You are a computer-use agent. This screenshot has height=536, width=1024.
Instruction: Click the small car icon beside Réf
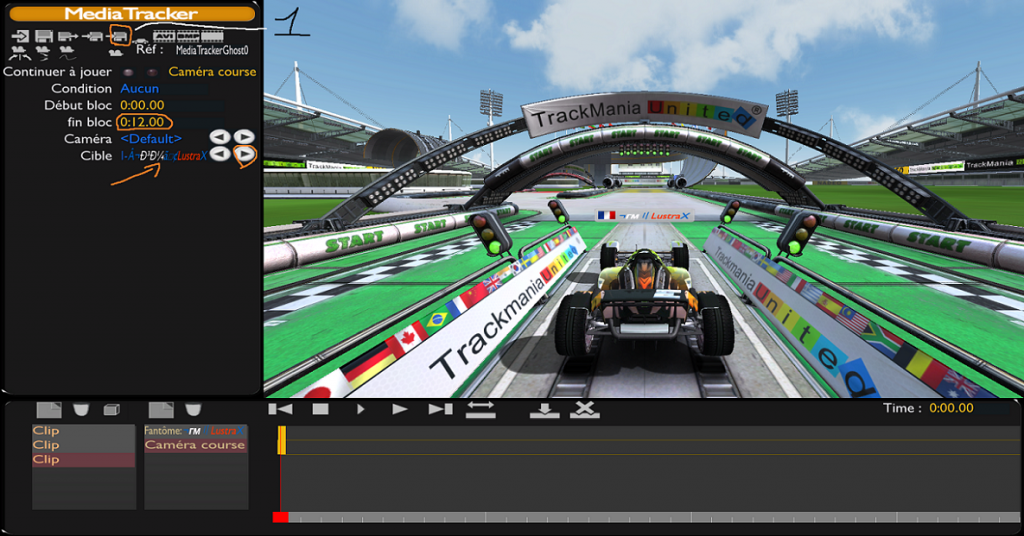click(140, 40)
